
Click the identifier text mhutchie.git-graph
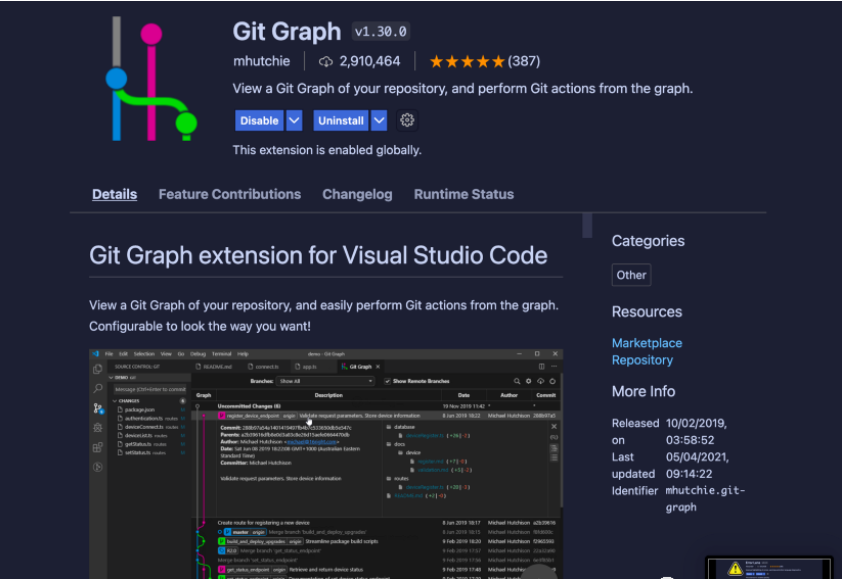click(x=705, y=498)
